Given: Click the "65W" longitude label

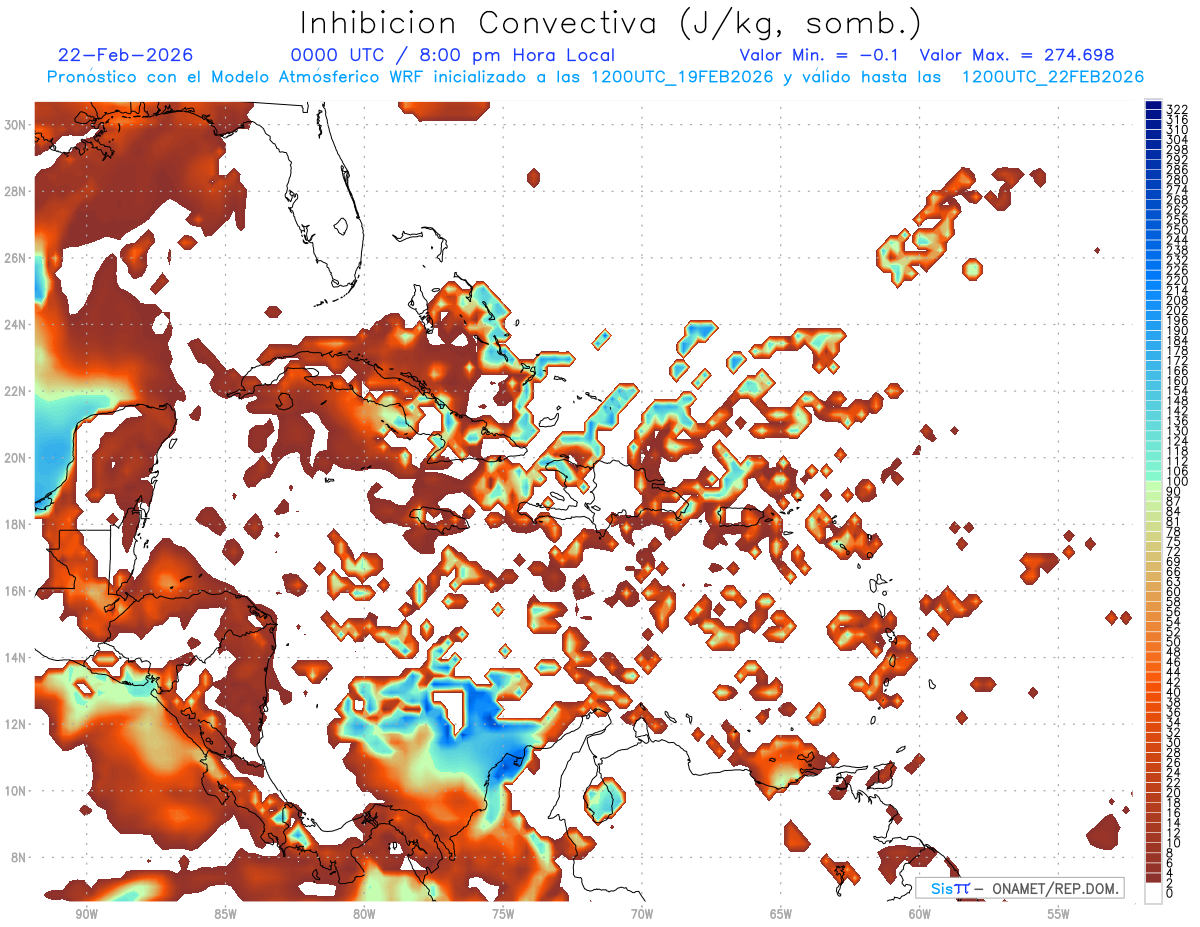Looking at the screenshot, I should pyautogui.click(x=781, y=915).
